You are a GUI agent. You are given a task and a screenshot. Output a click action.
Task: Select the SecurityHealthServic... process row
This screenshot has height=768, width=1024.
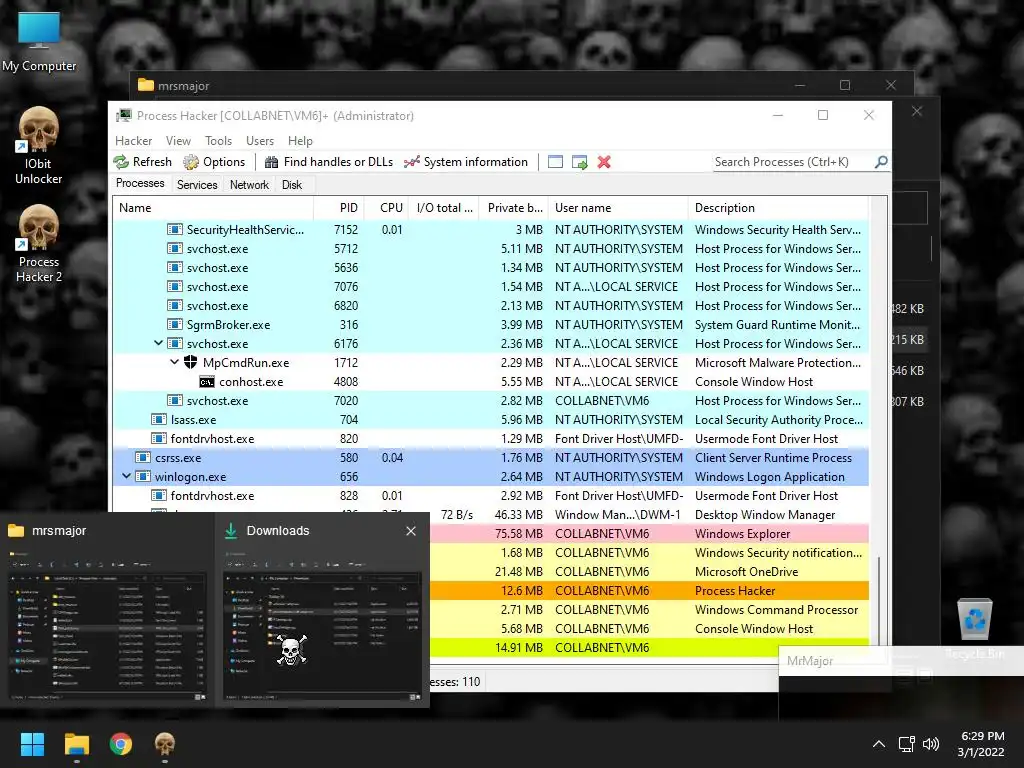[x=490, y=230]
